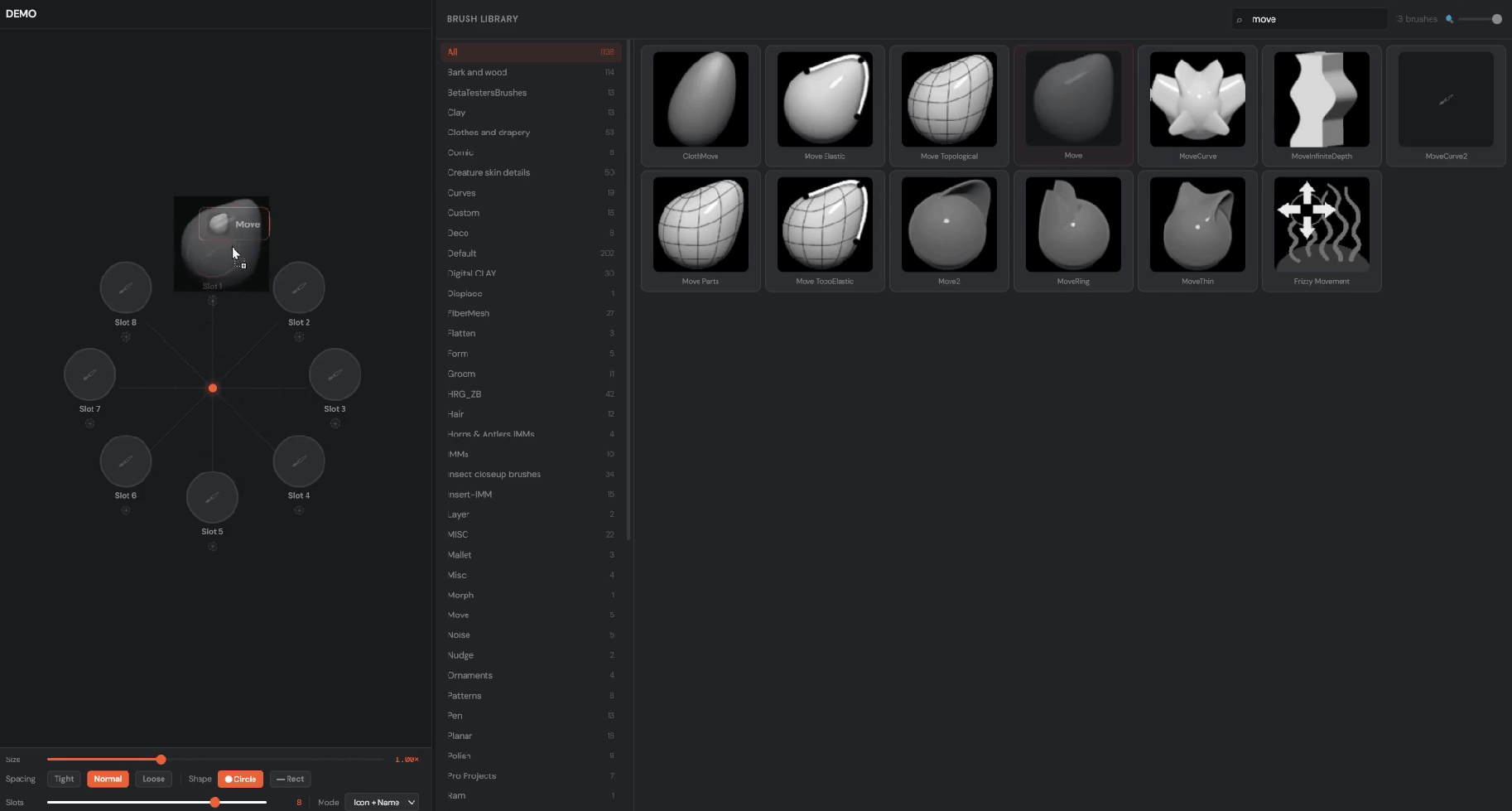Click the plus icon under Slot 7
Image resolution: width=1512 pixels, height=811 pixels.
(x=89, y=423)
